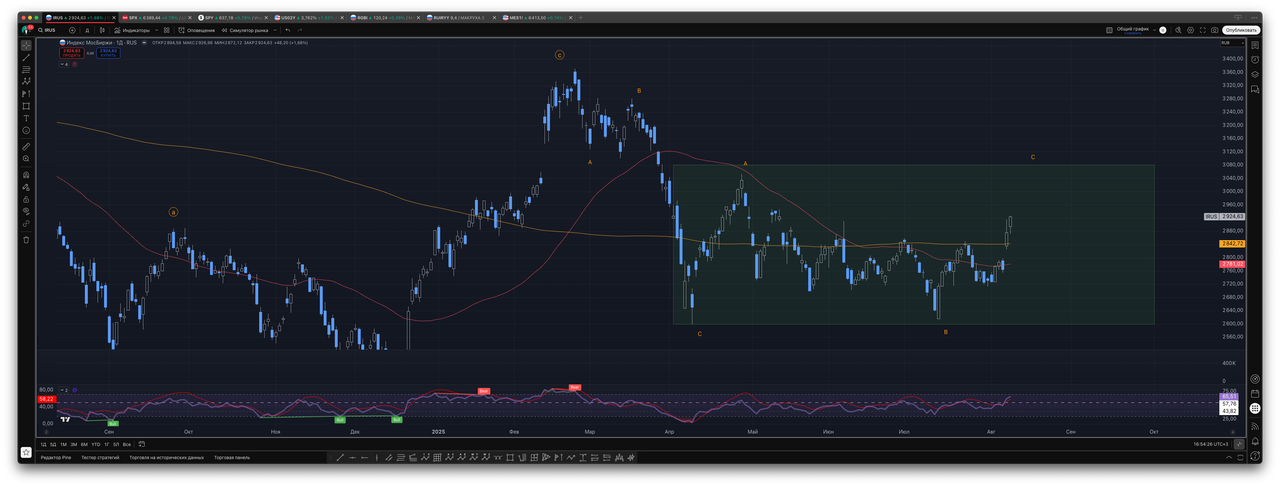Viewport: 1280px width, 487px height.
Task: Click the Опубликовать publish button
Action: 1240,30
